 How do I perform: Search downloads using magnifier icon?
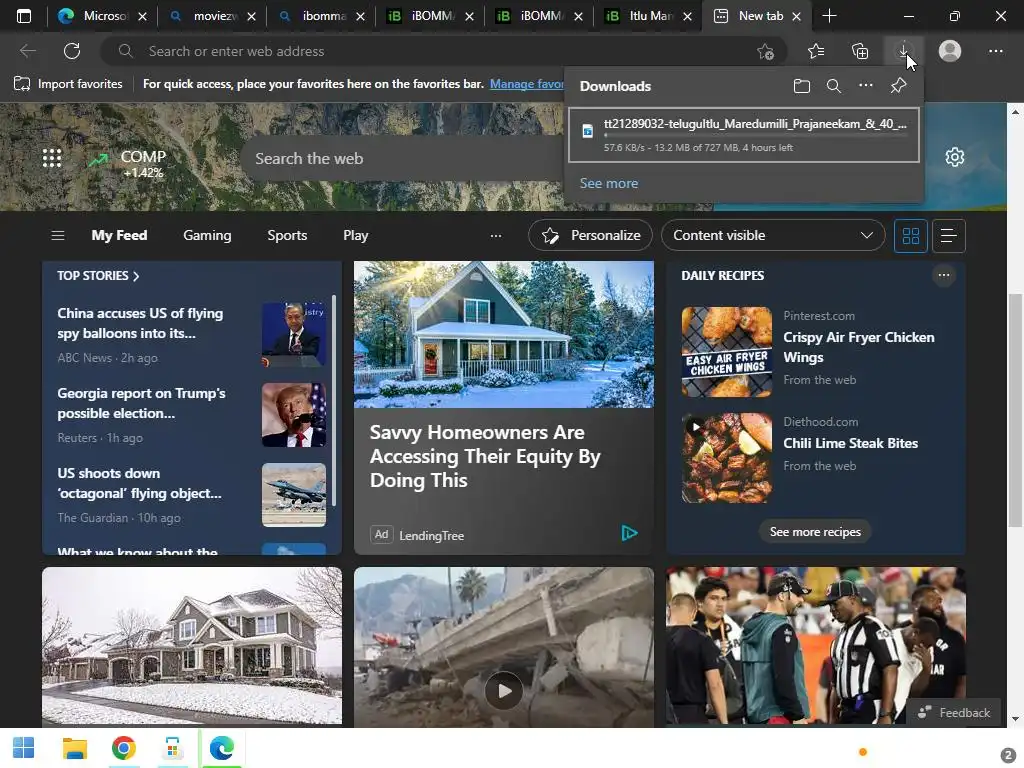click(x=833, y=86)
